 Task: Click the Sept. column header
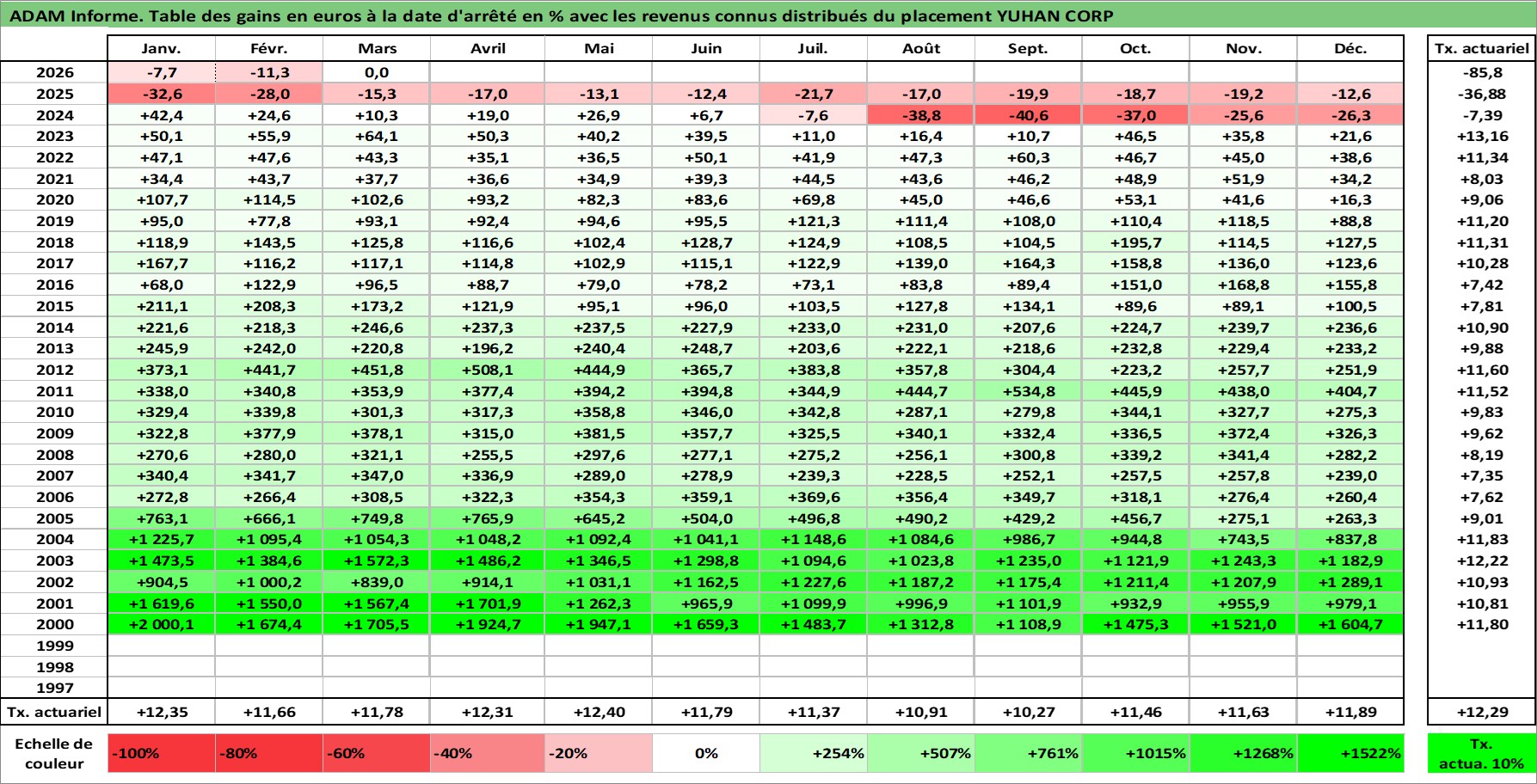click(1029, 48)
